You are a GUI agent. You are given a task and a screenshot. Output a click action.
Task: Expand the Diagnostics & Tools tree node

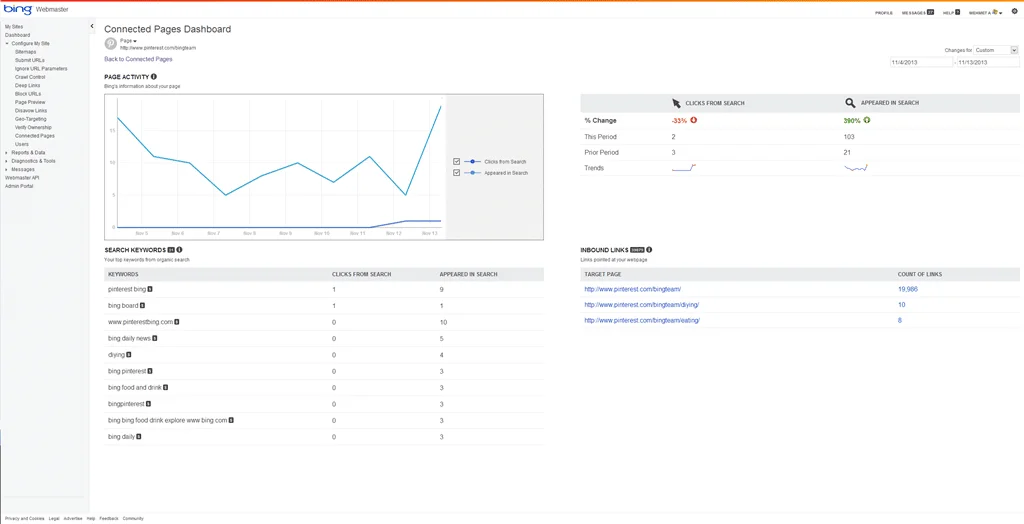pyautogui.click(x=7, y=161)
